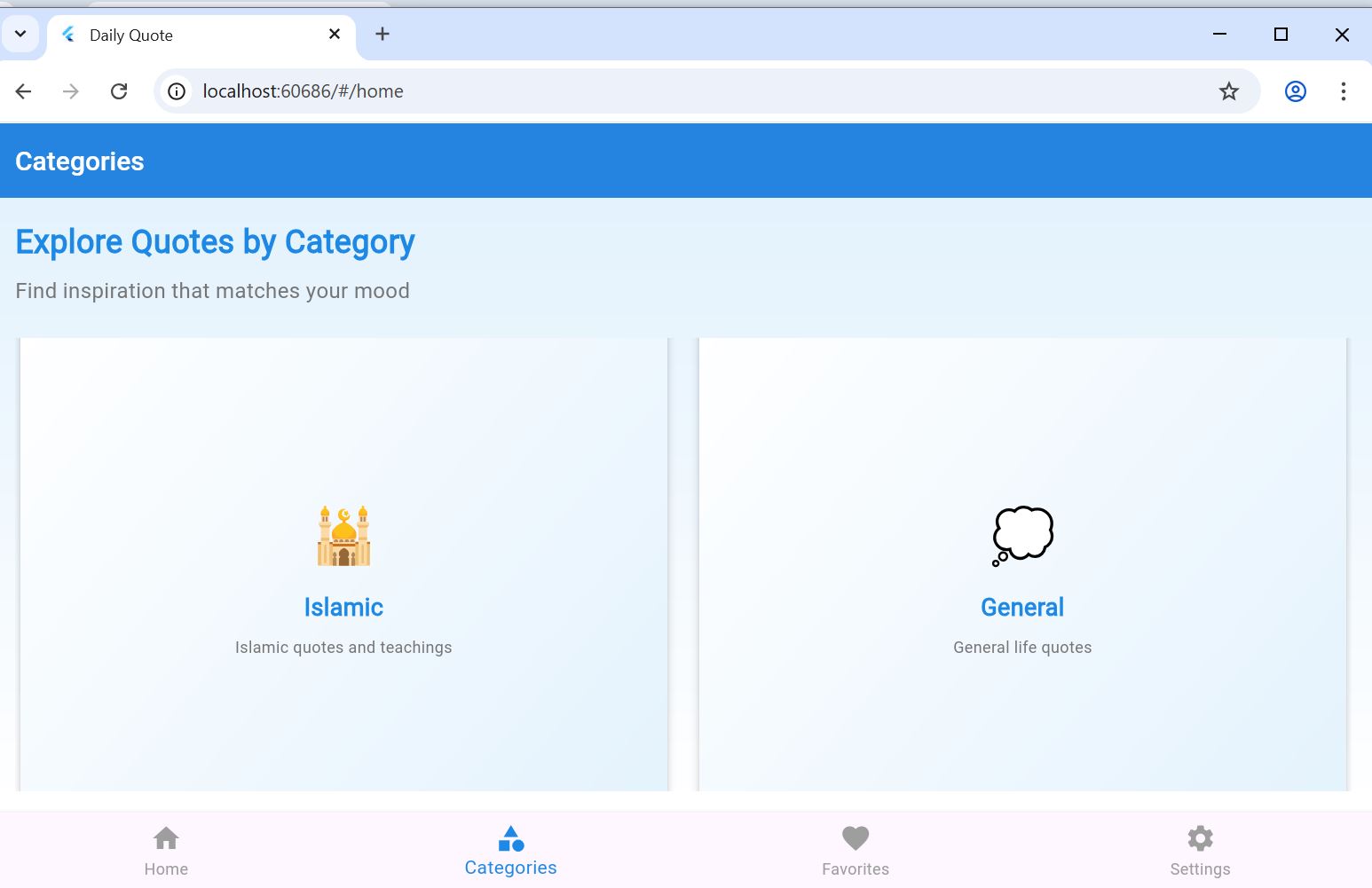1372x888 pixels.
Task: Open Favorites via the heart icon
Action: (855, 838)
